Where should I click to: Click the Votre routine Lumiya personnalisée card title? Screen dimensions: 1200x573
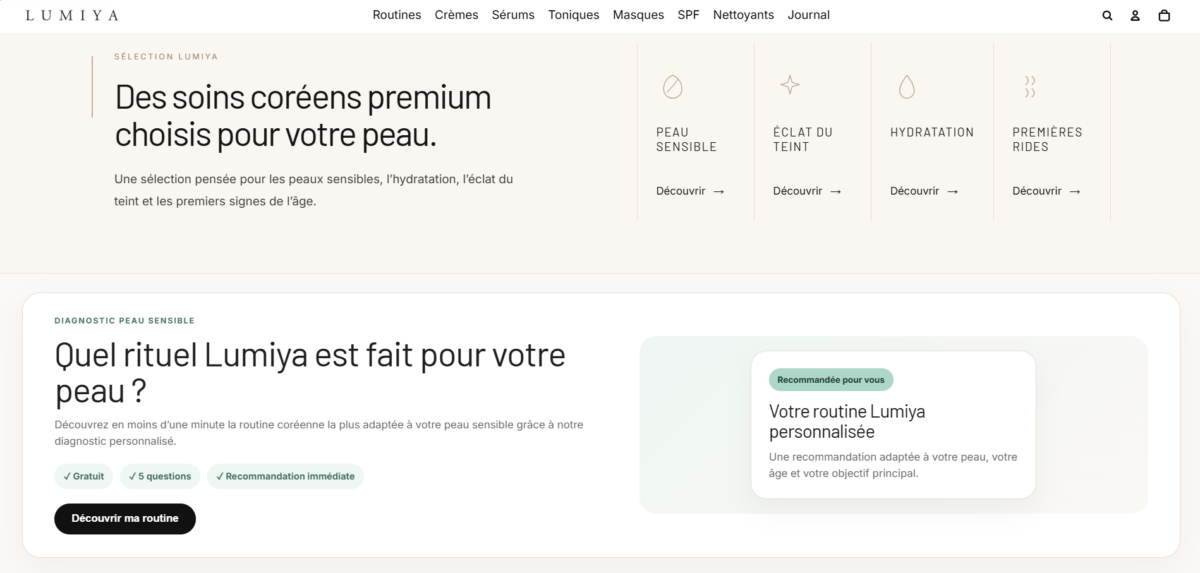[x=847, y=421]
